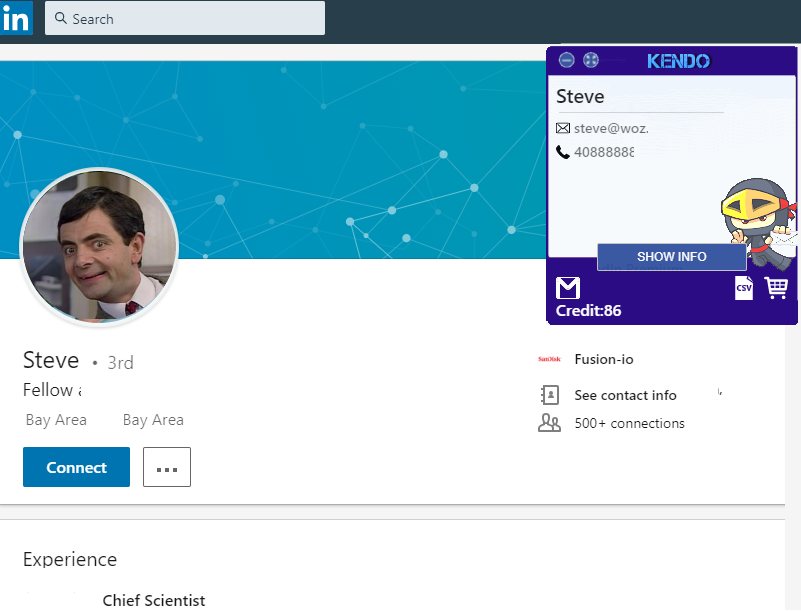801x611 pixels.
Task: Minimize the Kendo panel with the minus icon
Action: [567, 61]
